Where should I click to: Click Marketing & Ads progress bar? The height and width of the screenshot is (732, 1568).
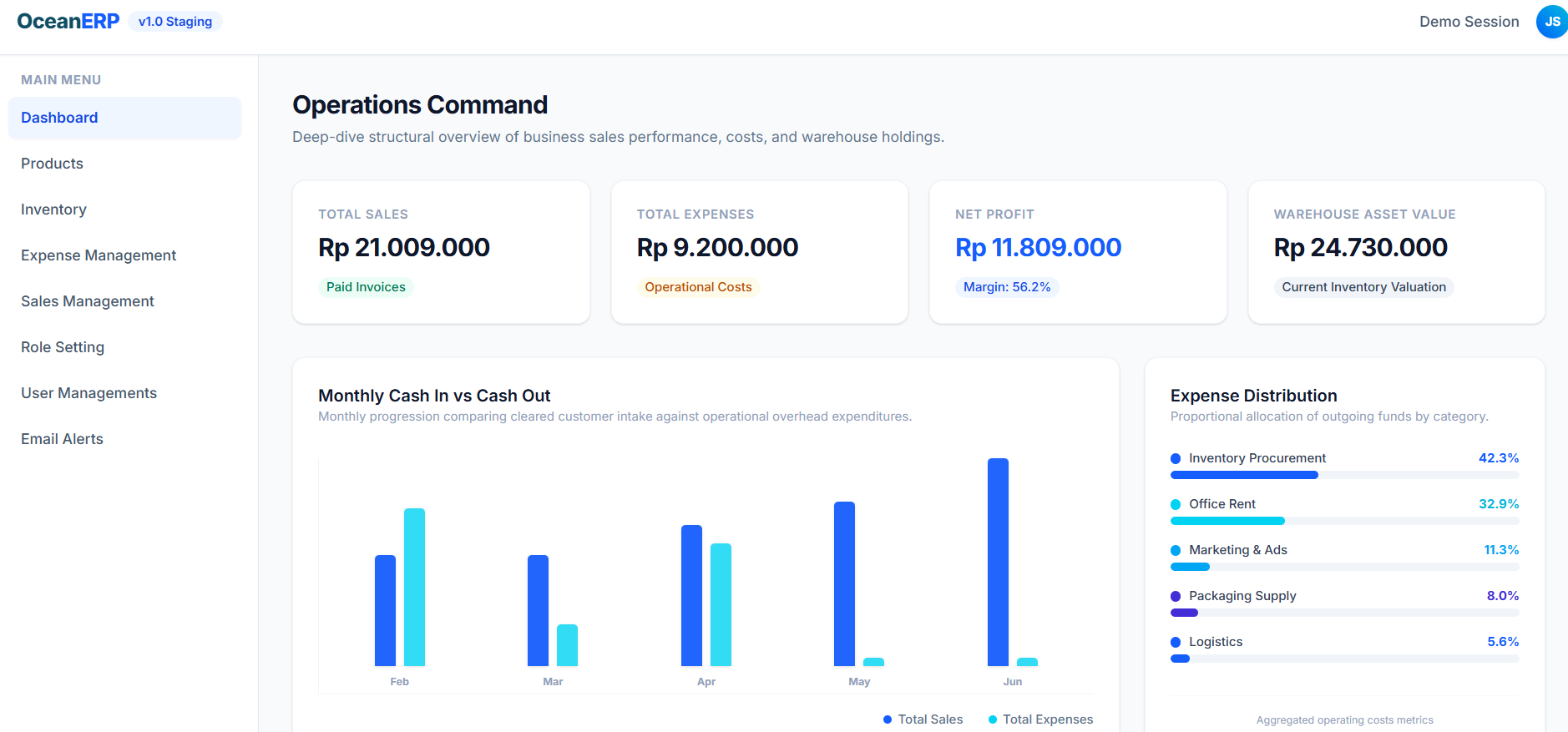[1345, 567]
